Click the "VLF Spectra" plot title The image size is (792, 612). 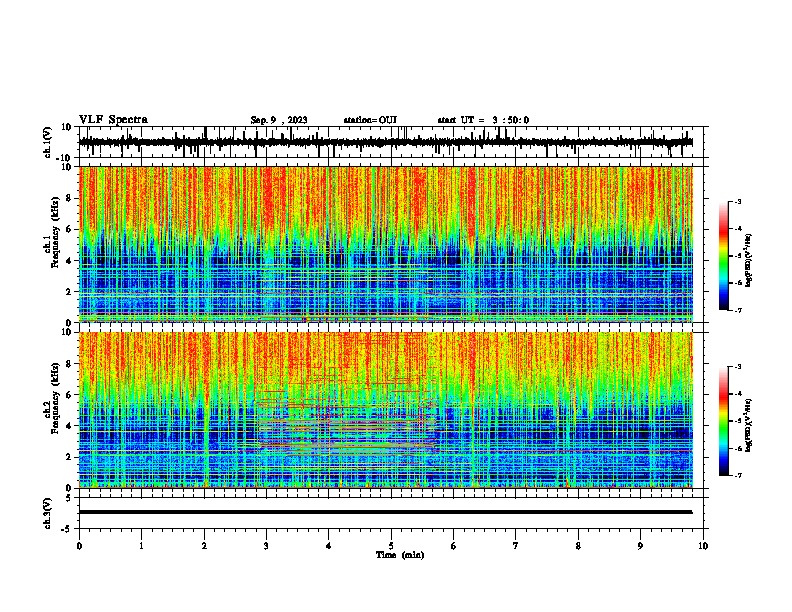(x=113, y=120)
